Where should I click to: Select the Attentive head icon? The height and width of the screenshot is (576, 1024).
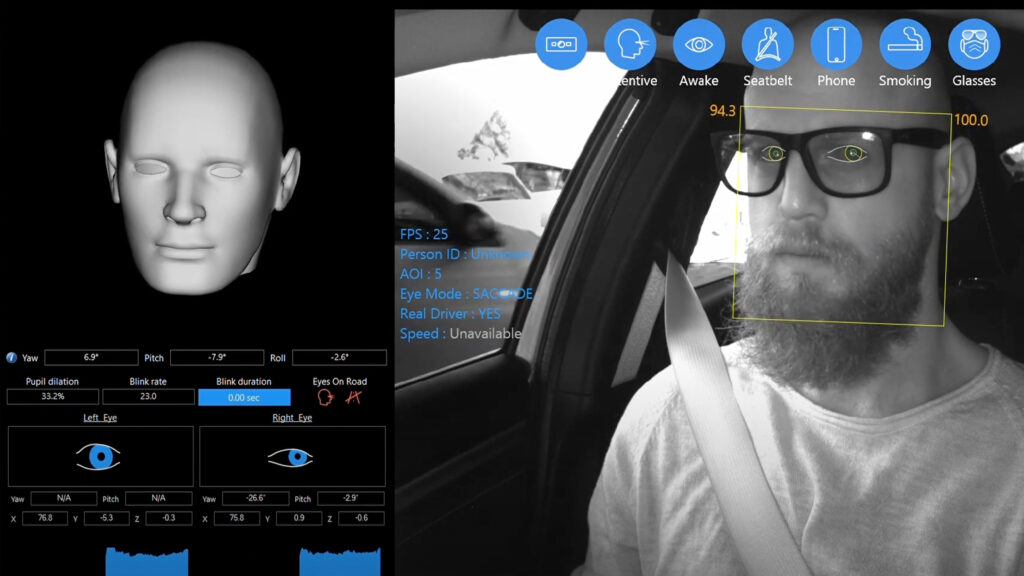[x=630, y=44]
